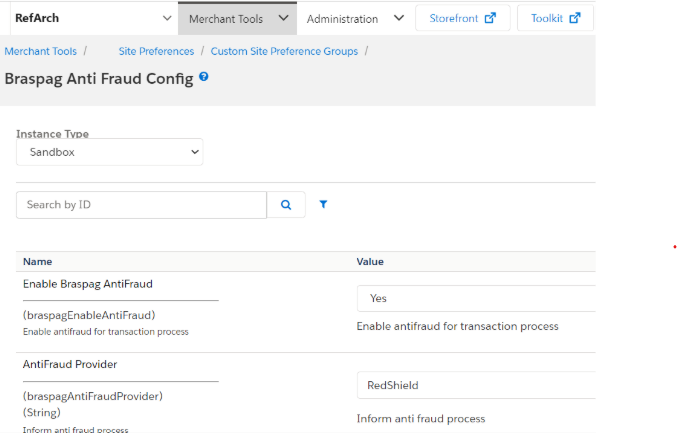Click the description under the Yes dropdown
Image resolution: width=677 pixels, height=433 pixels.
tap(457, 326)
